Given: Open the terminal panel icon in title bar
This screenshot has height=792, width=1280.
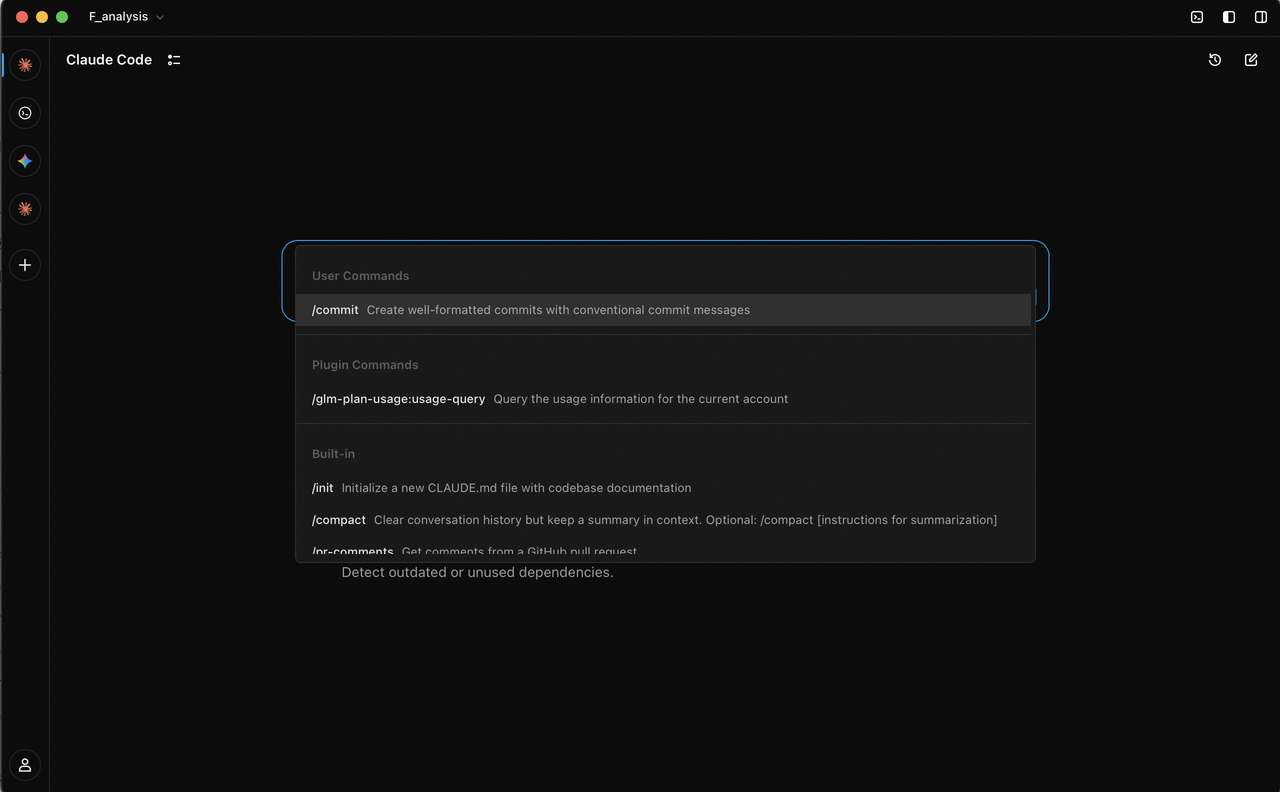Looking at the screenshot, I should pyautogui.click(x=1197, y=17).
